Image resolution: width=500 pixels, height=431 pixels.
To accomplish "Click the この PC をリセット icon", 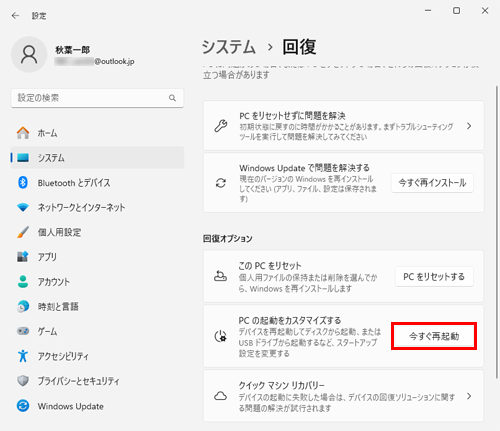I will (x=220, y=276).
